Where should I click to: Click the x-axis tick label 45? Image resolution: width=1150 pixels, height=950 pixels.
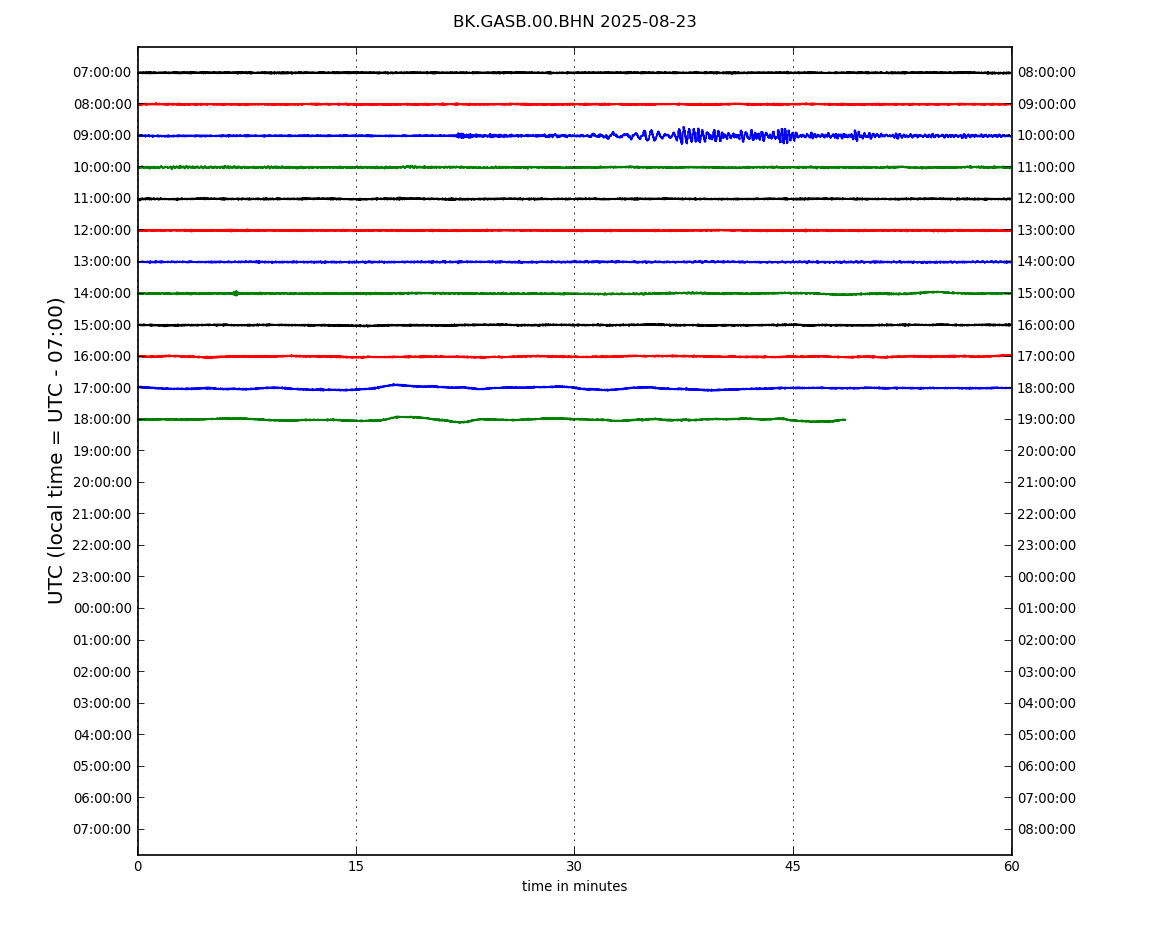tap(793, 866)
